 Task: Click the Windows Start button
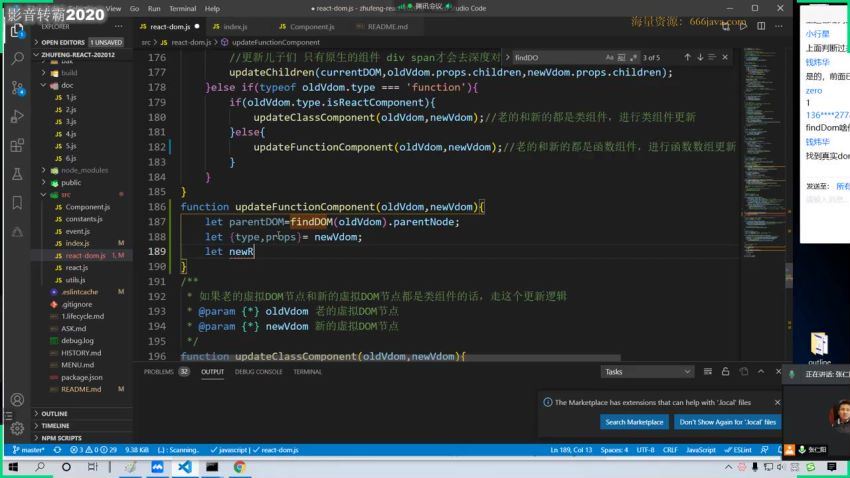pos(13,467)
